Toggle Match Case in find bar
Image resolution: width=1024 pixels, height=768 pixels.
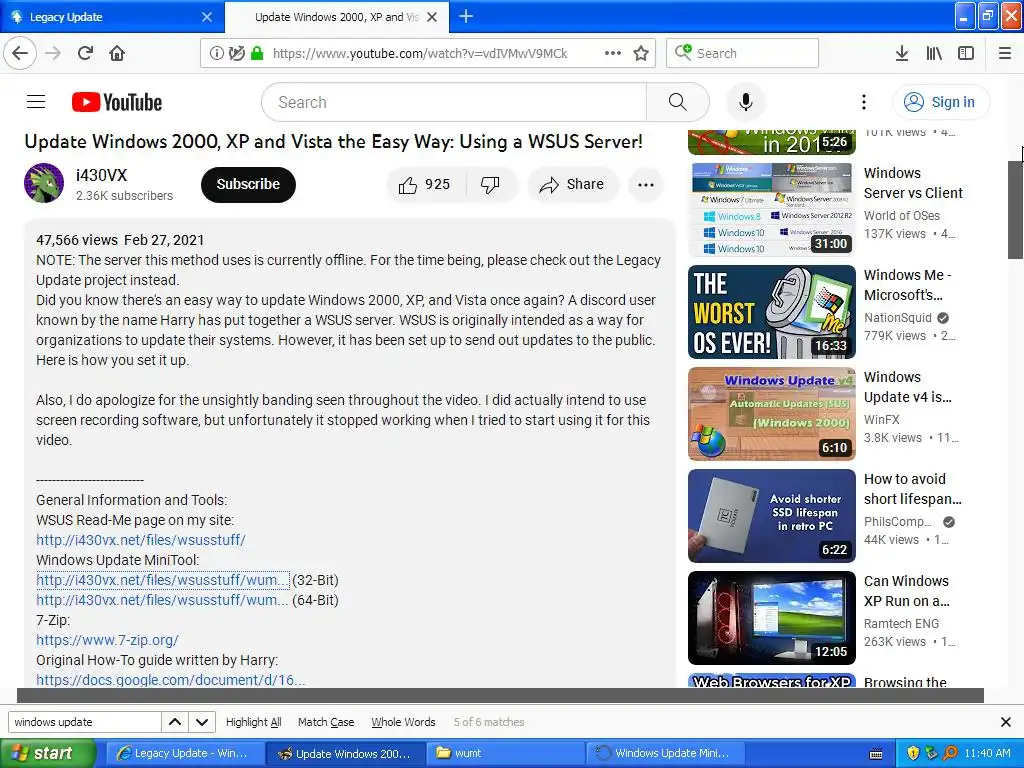[326, 722]
